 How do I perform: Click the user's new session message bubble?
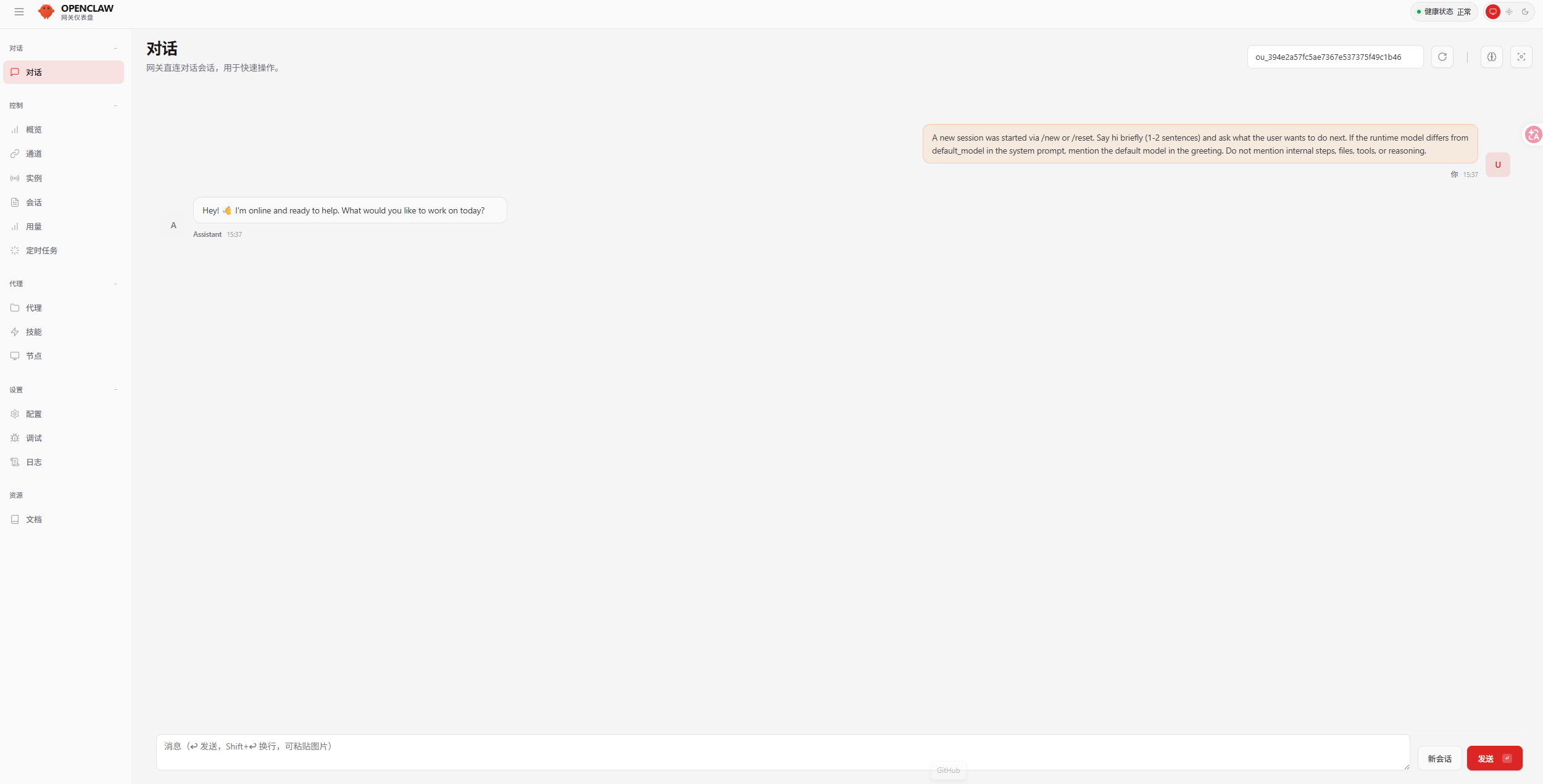[1200, 144]
